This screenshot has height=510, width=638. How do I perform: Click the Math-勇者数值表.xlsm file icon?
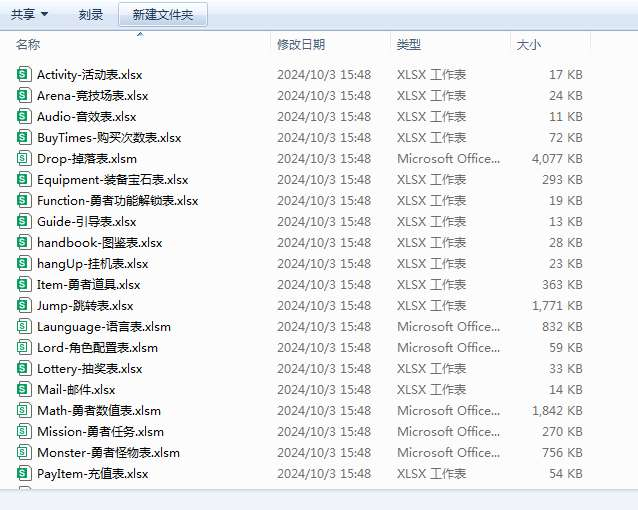(24, 411)
